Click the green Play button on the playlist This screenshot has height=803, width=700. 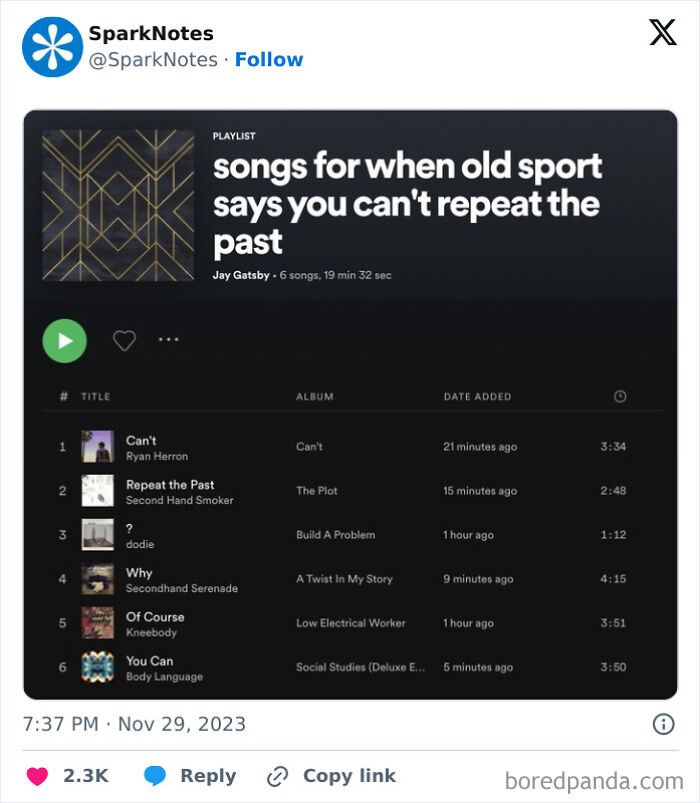coord(64,341)
